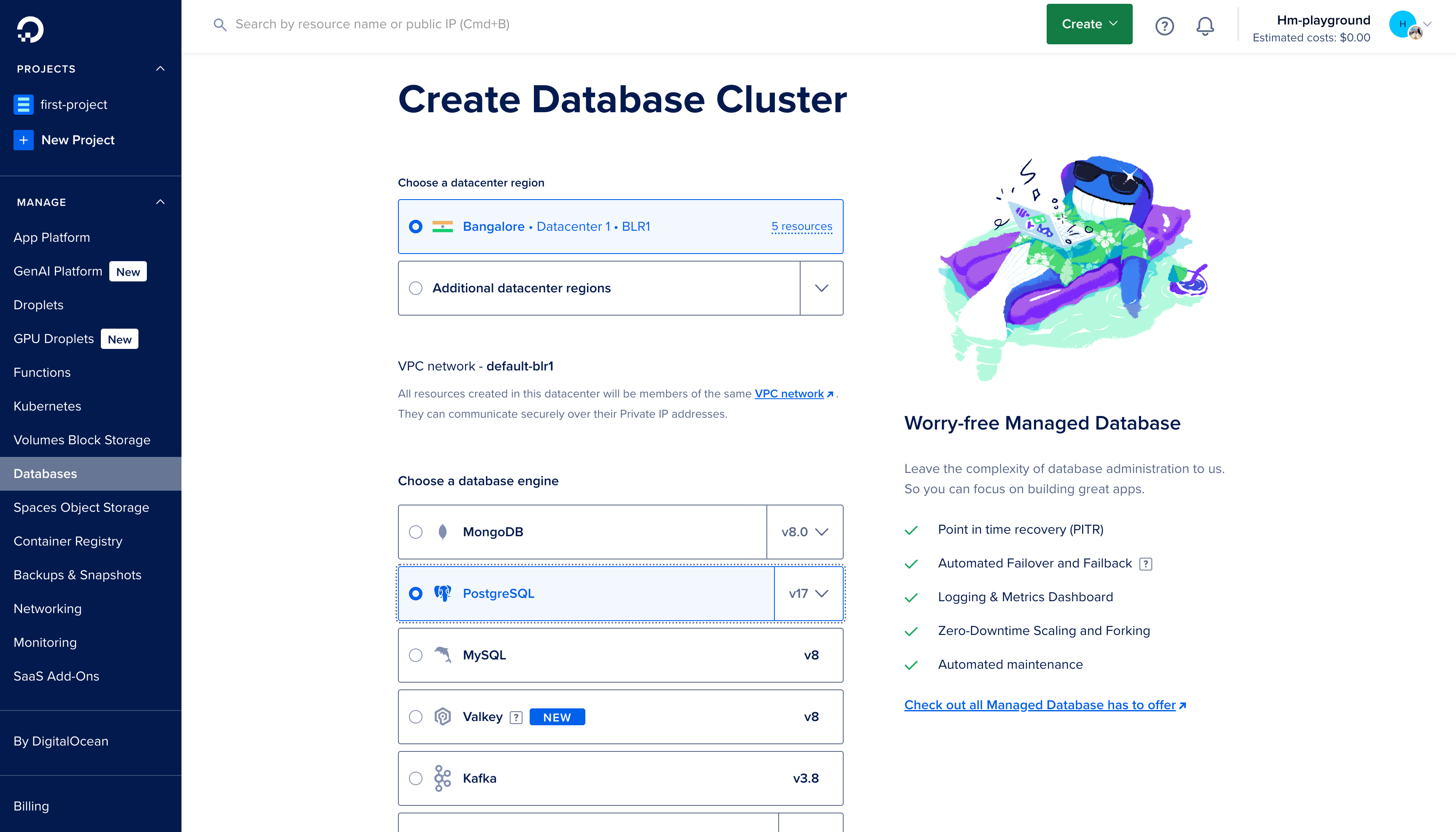Open the notifications bell icon

(x=1205, y=26)
